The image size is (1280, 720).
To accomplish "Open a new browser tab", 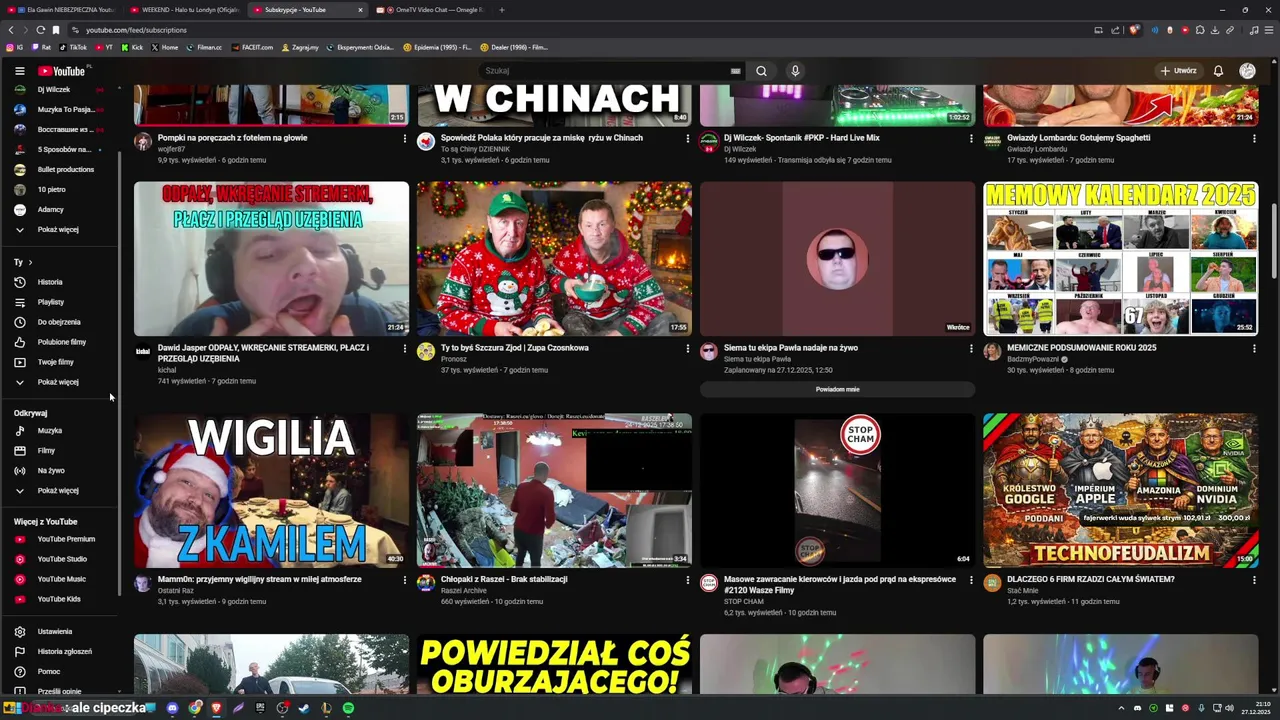I will 502,10.
